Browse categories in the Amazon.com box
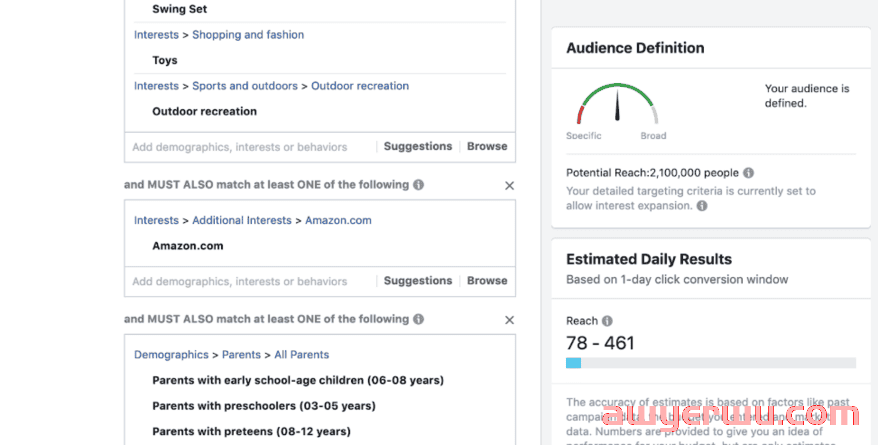The image size is (878, 445). coord(487,281)
